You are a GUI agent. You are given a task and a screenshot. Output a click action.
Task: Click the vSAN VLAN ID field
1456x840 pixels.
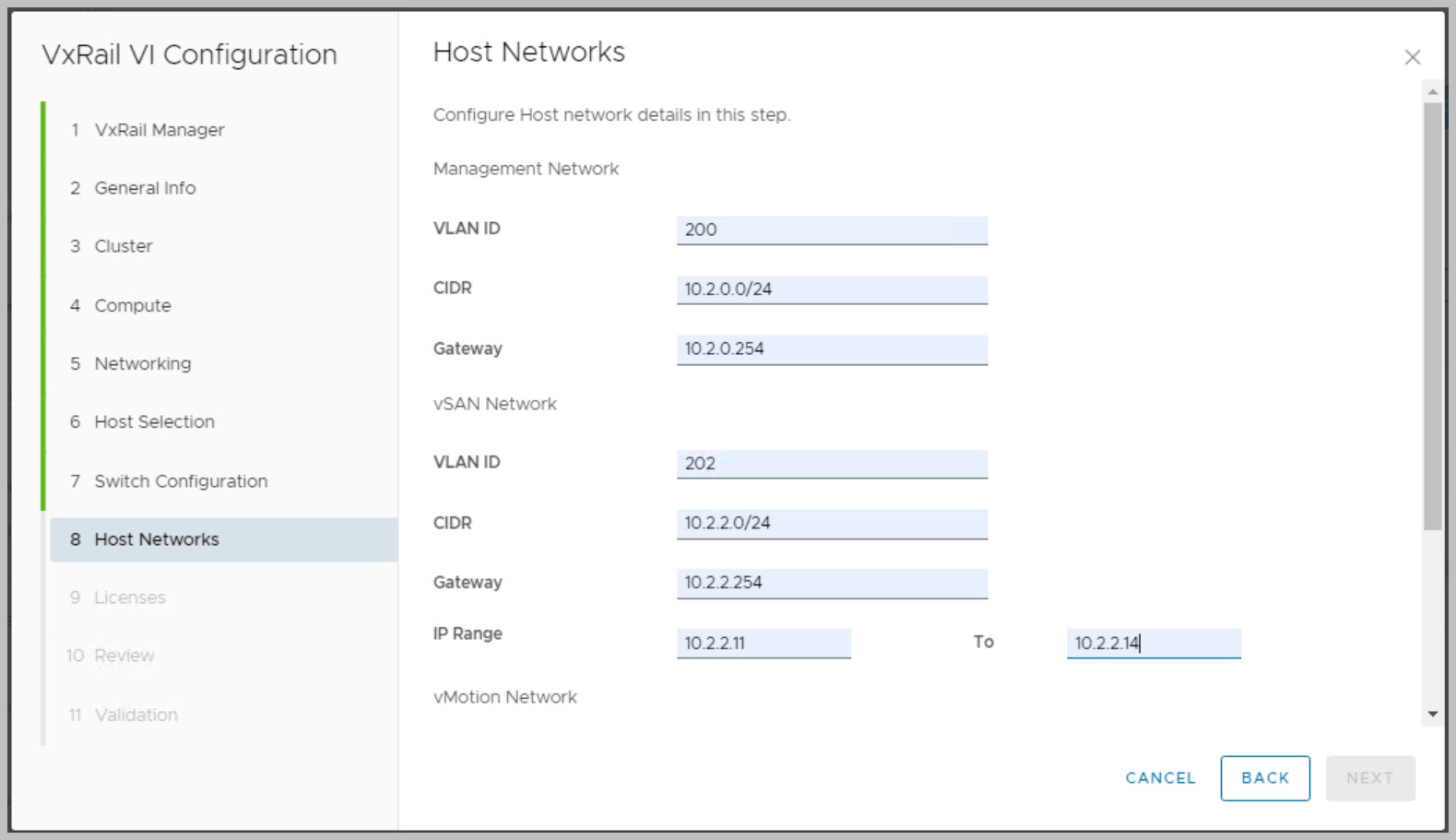pyautogui.click(x=832, y=464)
